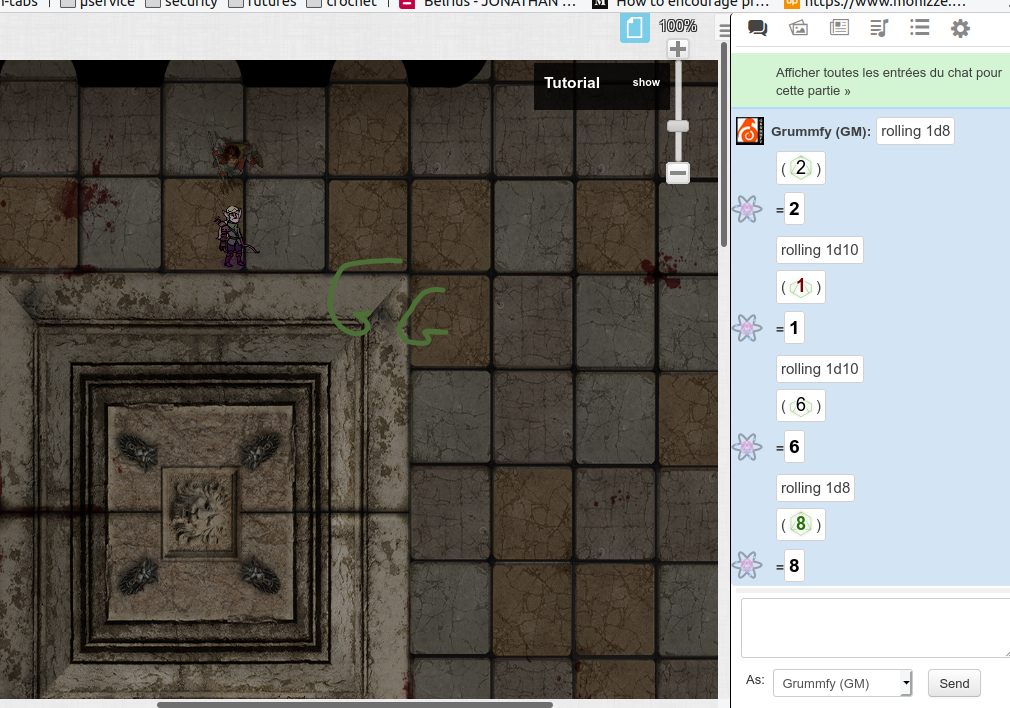Click the die showing 6
Image resolution: width=1010 pixels, height=708 pixels.
click(801, 406)
